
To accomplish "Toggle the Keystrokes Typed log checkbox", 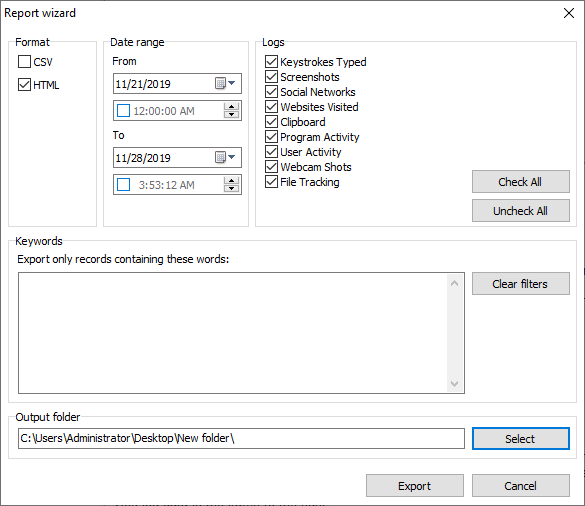I will pos(271,62).
